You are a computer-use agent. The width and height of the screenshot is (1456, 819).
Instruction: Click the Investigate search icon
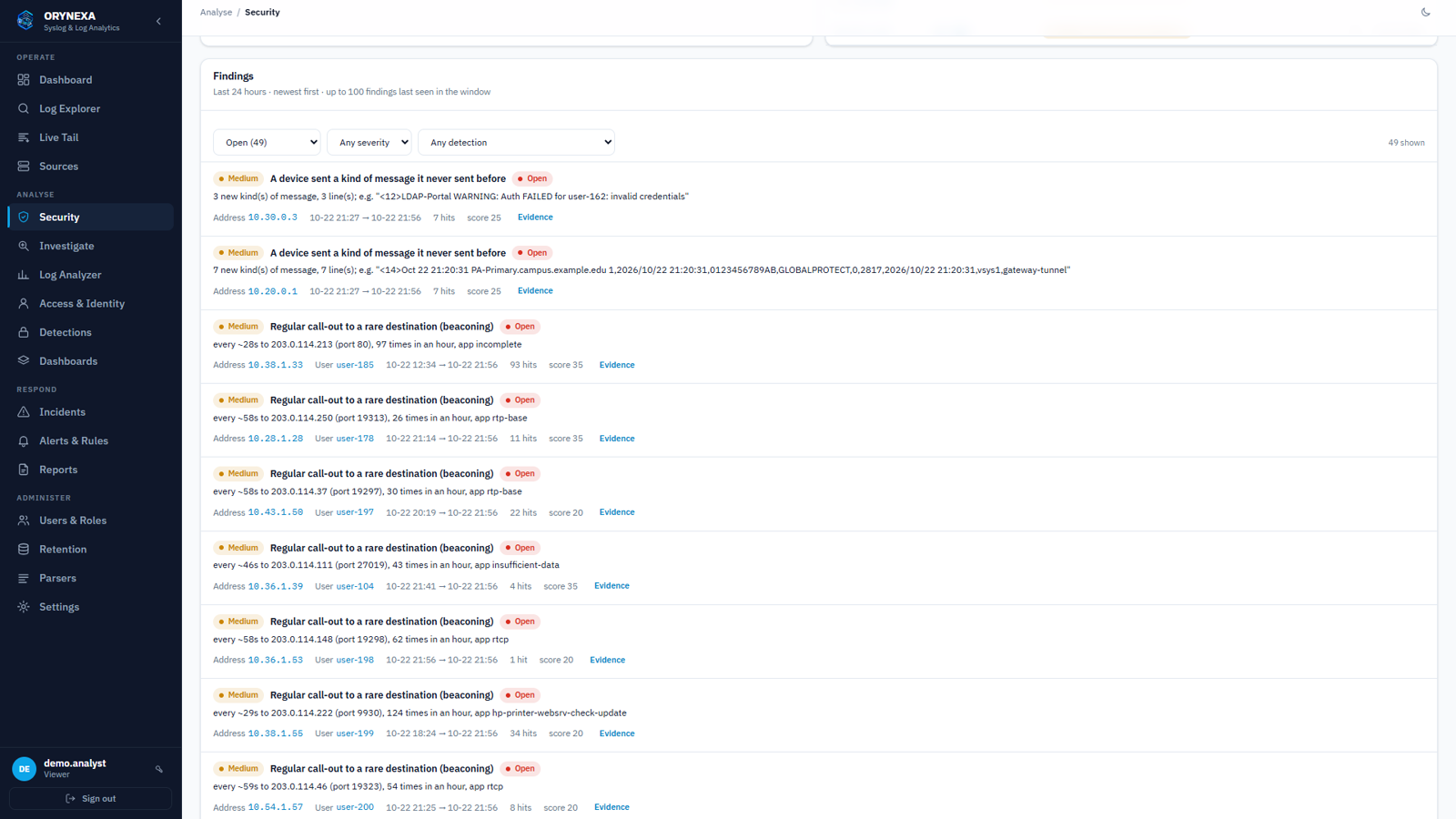click(x=24, y=246)
